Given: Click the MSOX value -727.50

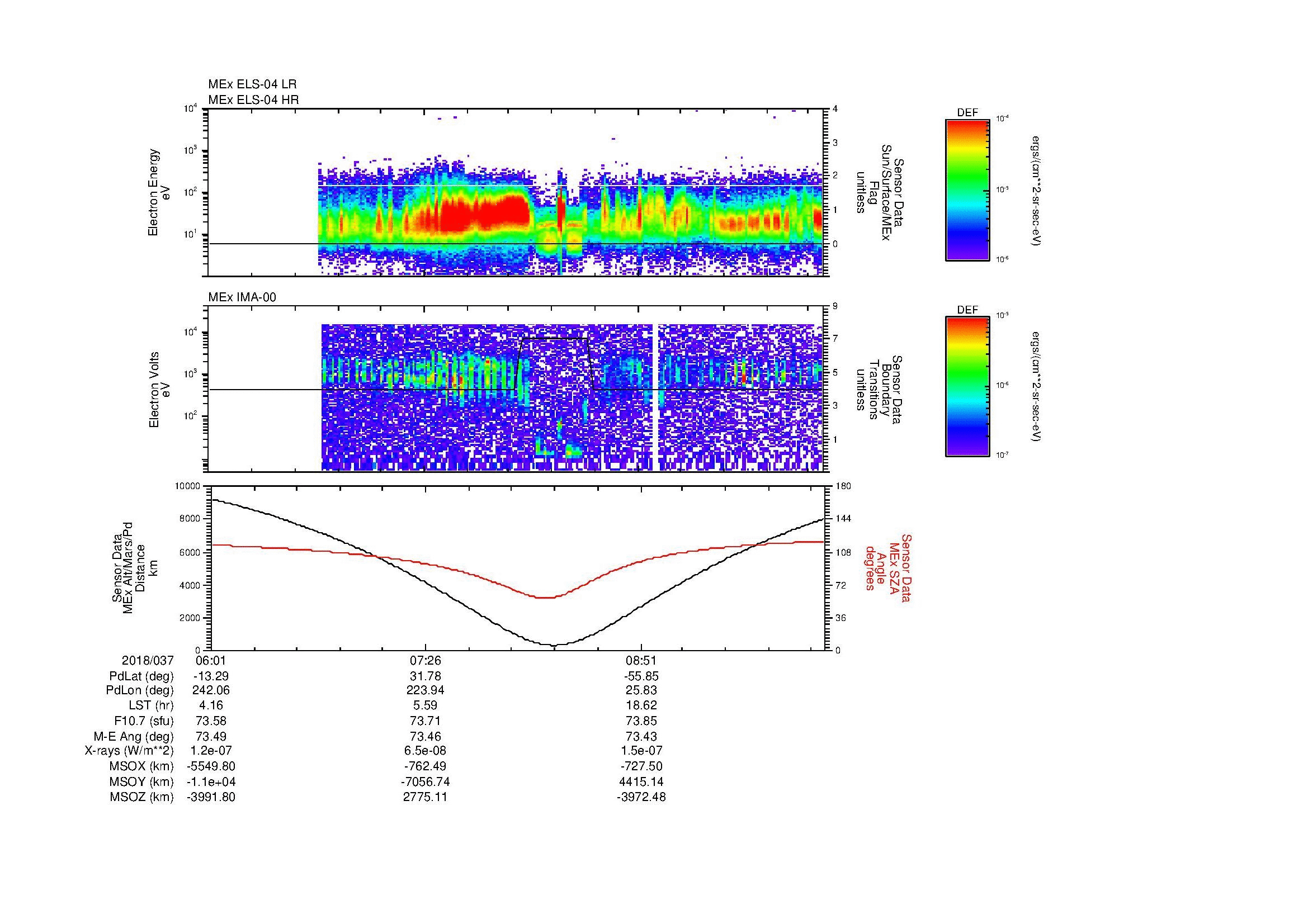Looking at the screenshot, I should (641, 766).
